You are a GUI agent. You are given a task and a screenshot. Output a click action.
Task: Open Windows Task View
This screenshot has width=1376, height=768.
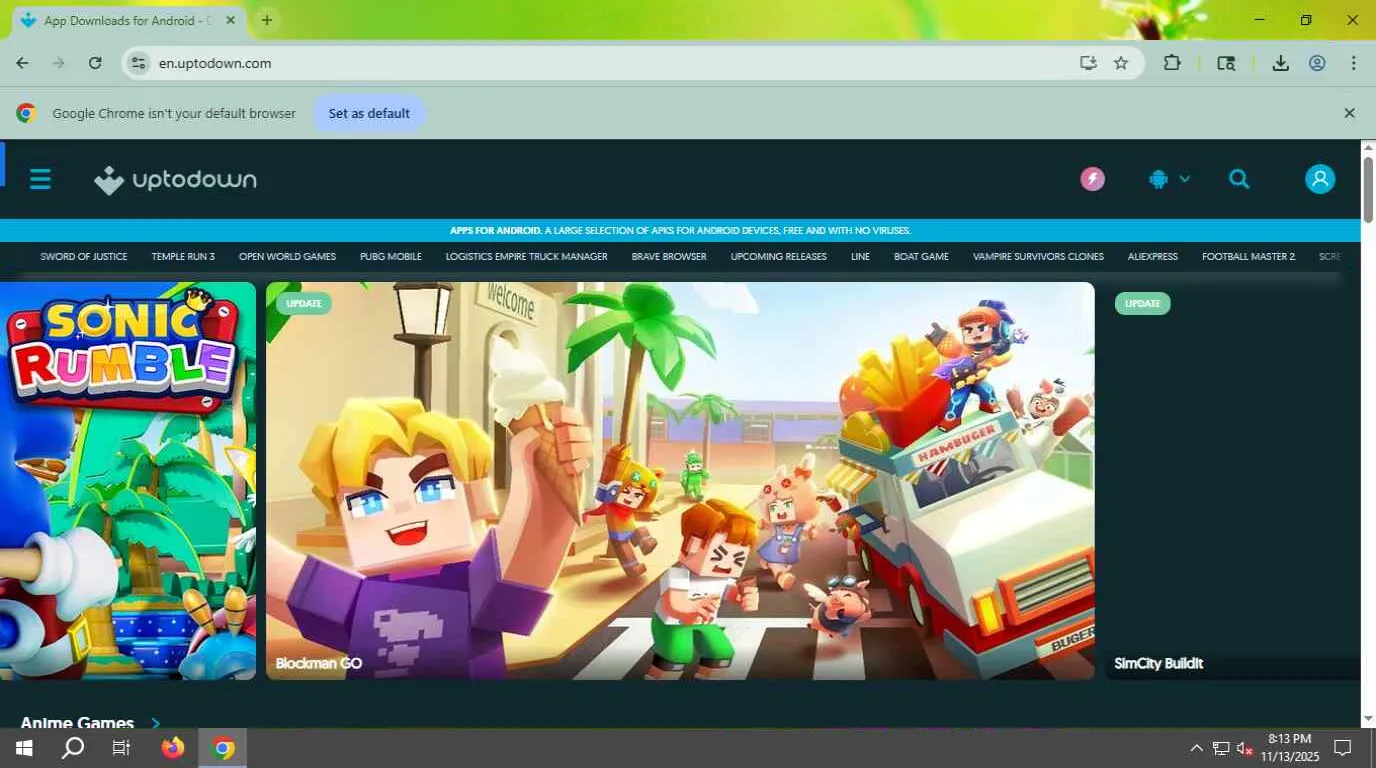click(x=121, y=748)
